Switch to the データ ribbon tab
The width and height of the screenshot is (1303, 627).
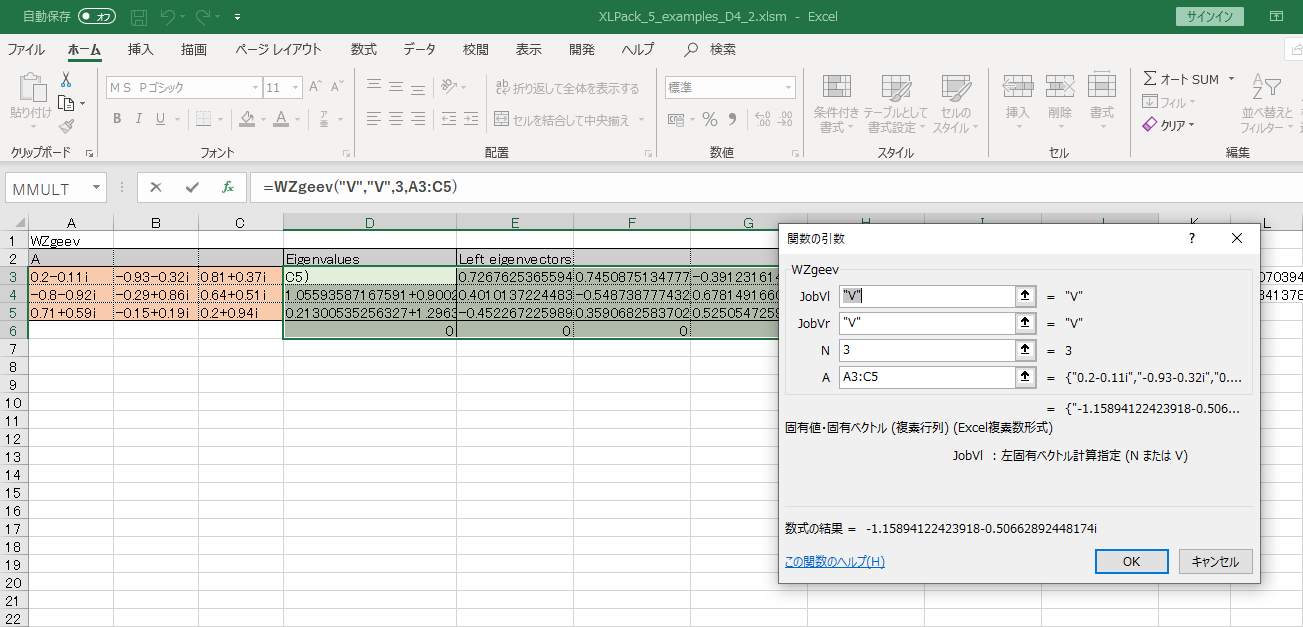click(x=419, y=49)
